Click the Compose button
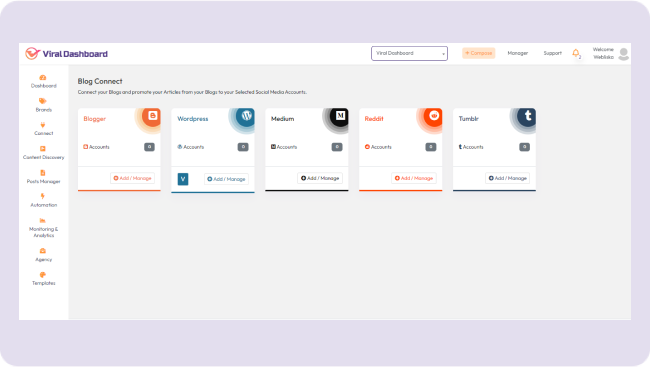The image size is (650, 367). 479,53
